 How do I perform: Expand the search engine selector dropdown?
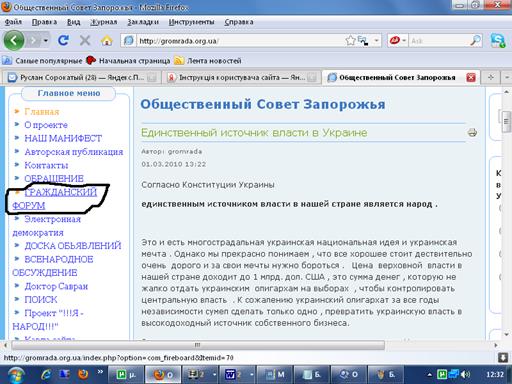point(404,41)
